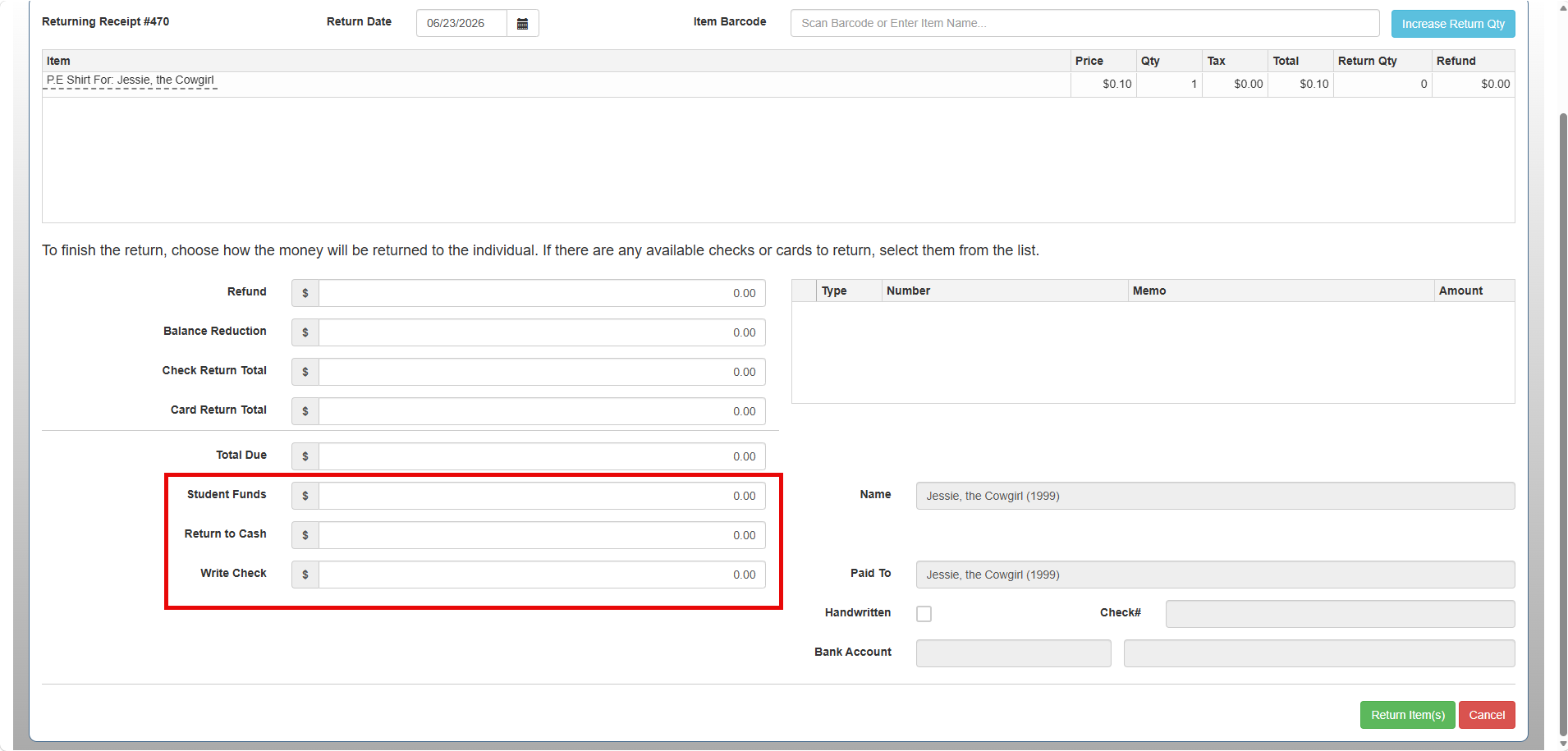Click Increase Return Qty button
Image resolution: width=1568 pixels, height=751 pixels.
[1453, 24]
